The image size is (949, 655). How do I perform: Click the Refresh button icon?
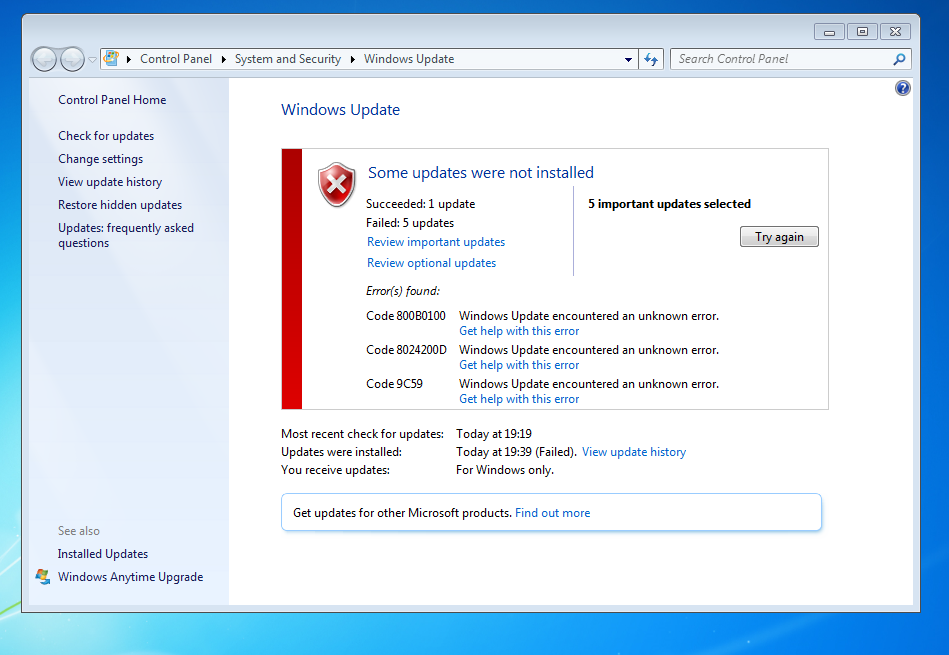[651, 59]
